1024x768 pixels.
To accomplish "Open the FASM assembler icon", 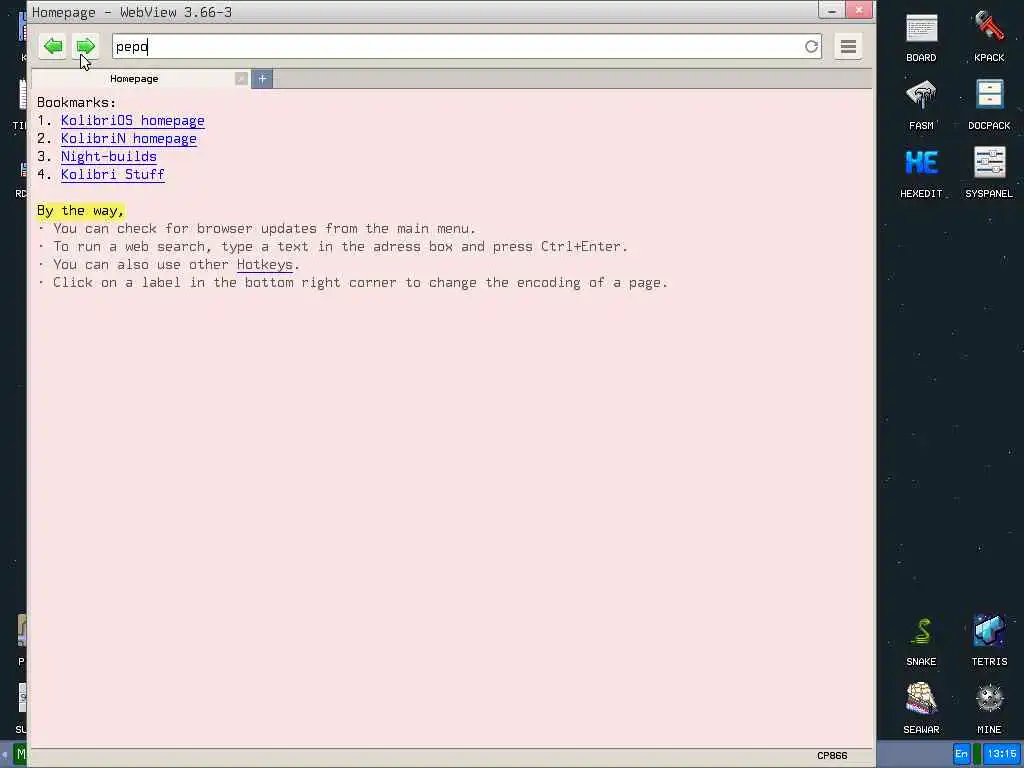I will pyautogui.click(x=921, y=105).
